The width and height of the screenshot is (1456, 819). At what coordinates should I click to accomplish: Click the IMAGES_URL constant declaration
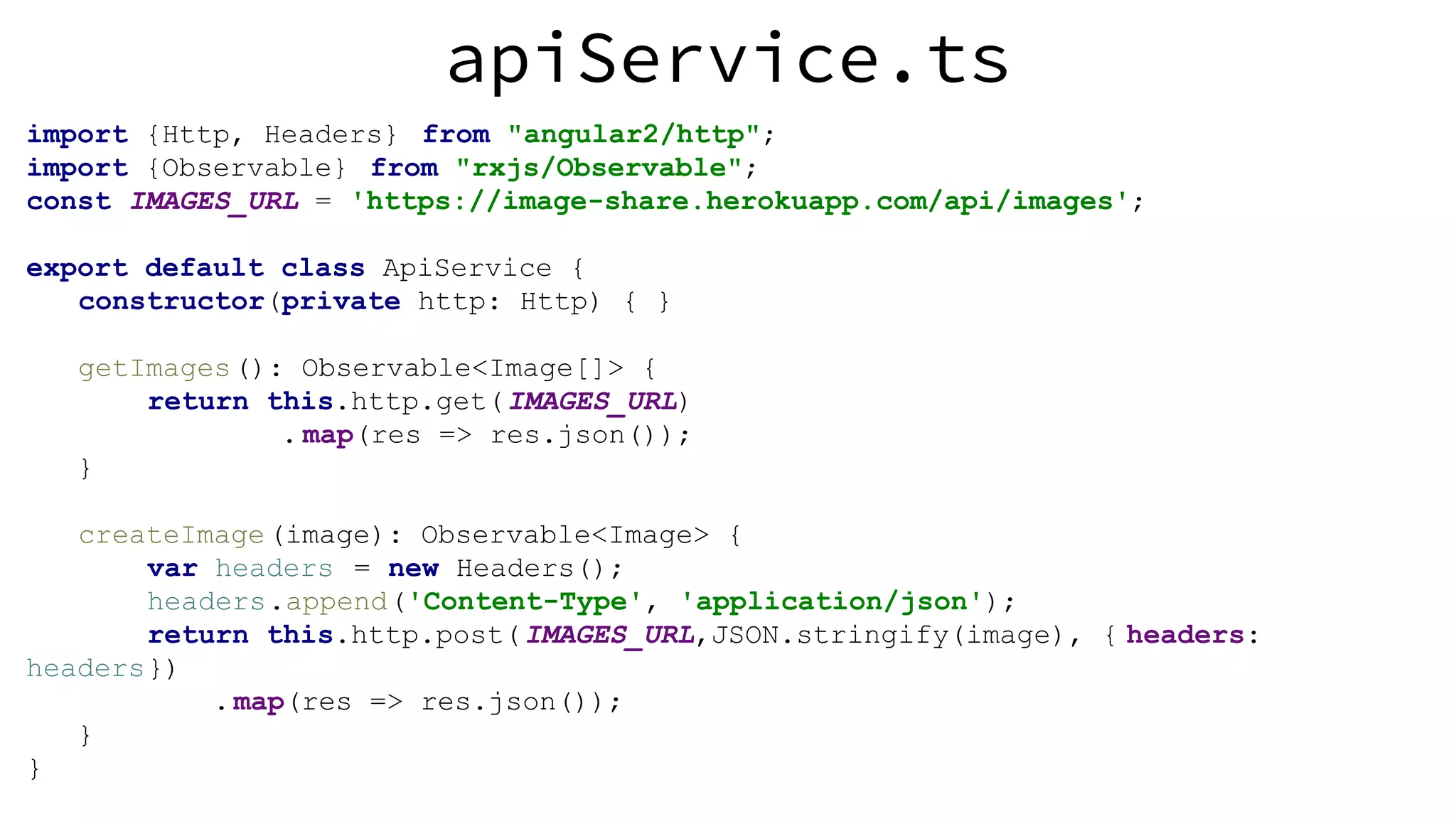point(214,201)
